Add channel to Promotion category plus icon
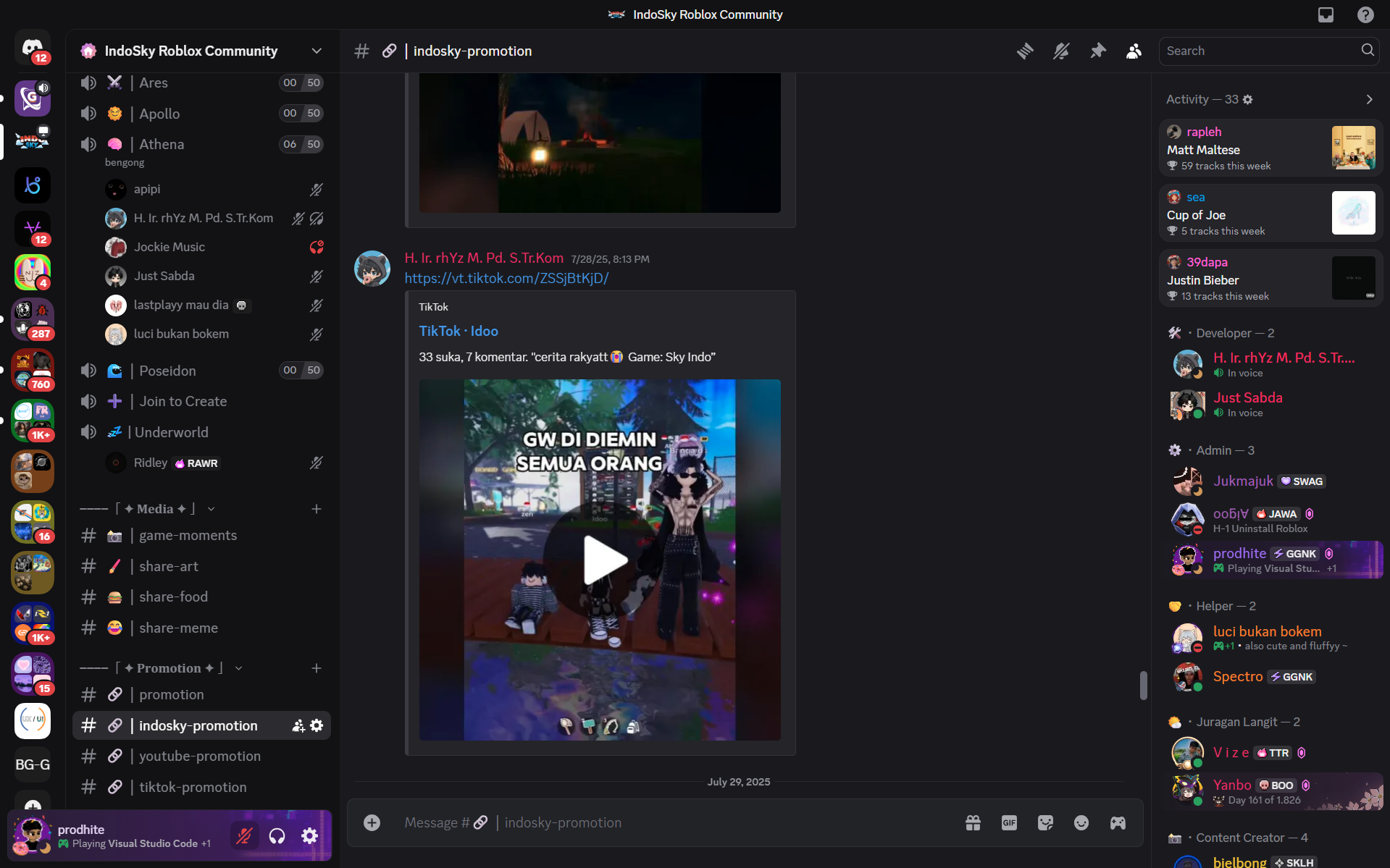The height and width of the screenshot is (868, 1390). tap(317, 668)
